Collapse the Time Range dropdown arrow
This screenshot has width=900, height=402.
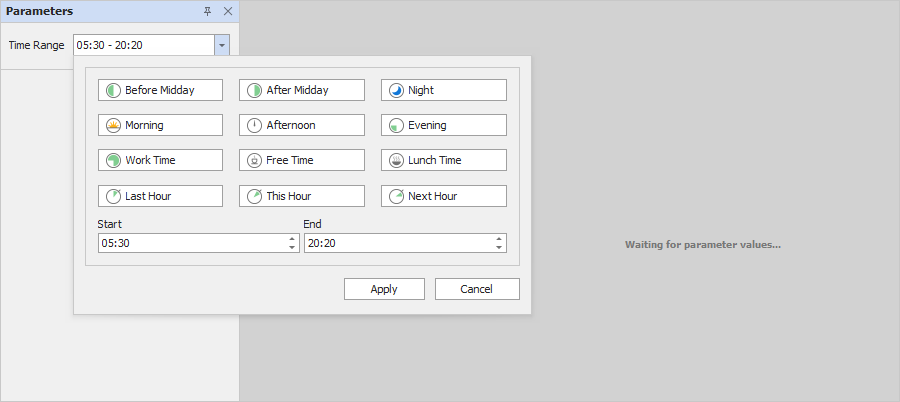point(222,45)
